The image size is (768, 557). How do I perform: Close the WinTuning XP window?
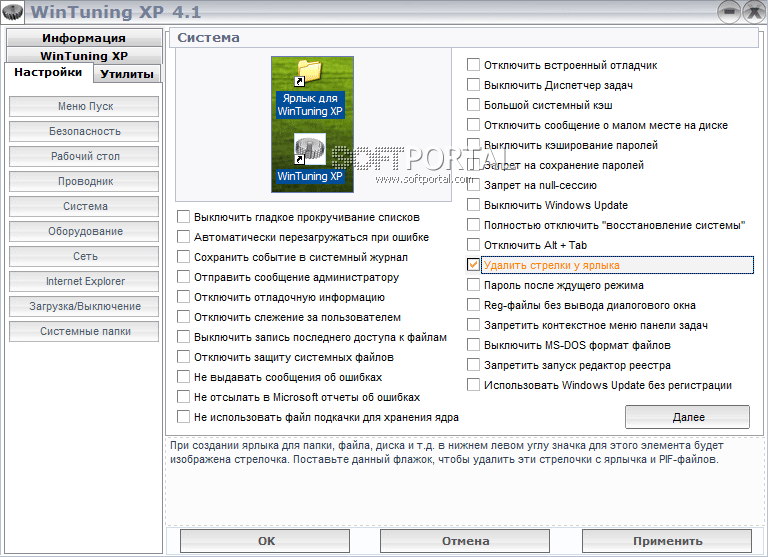click(x=754, y=12)
